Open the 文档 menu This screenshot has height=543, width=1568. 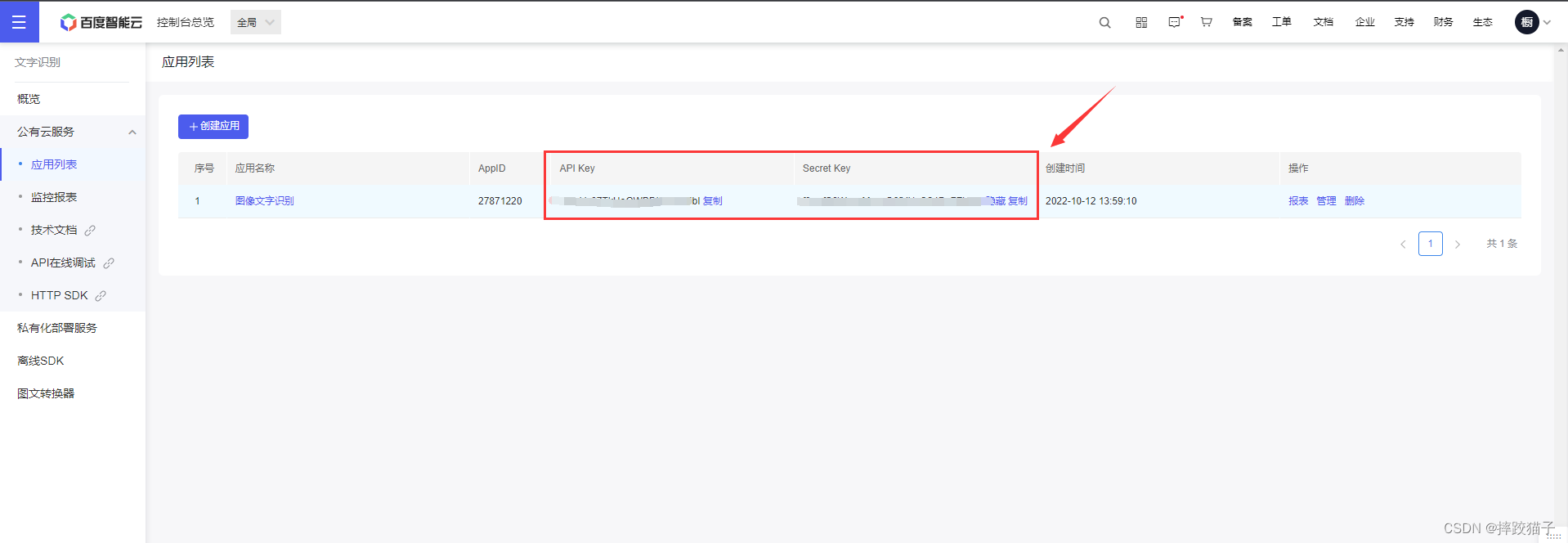point(1324,22)
